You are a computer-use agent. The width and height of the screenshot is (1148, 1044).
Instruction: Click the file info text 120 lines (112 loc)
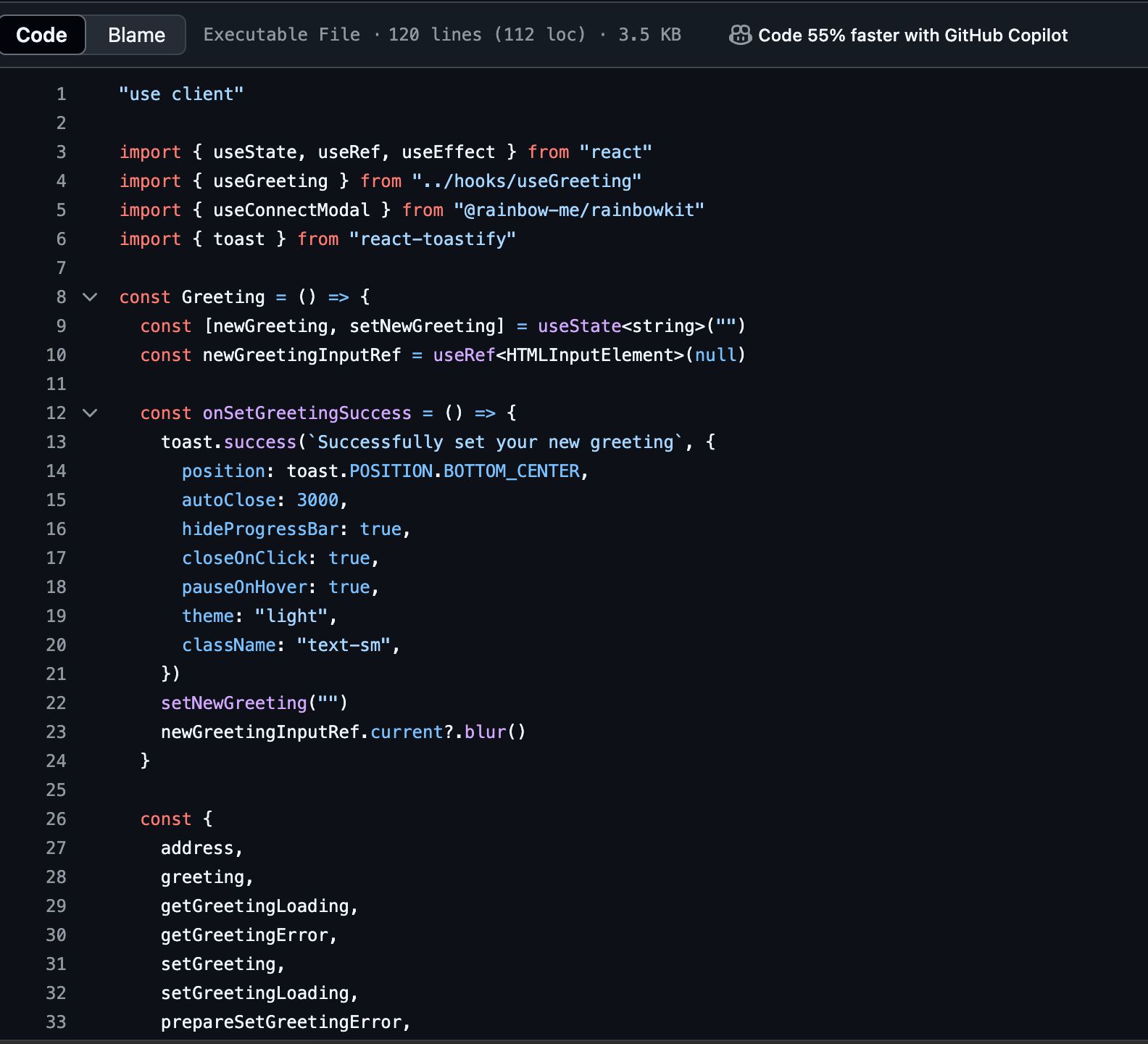point(487,35)
